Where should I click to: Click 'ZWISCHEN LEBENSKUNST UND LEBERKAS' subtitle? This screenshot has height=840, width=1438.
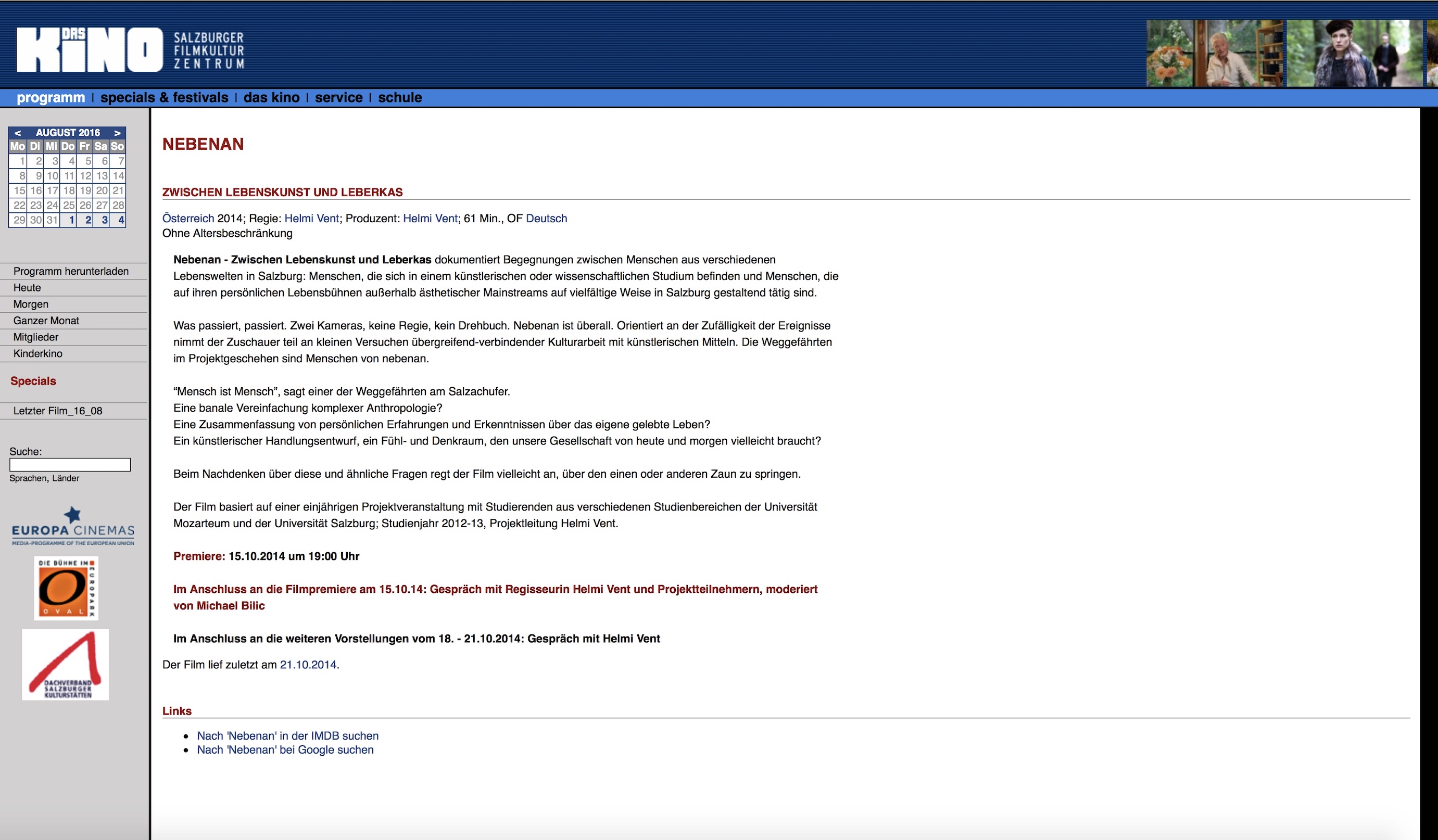(283, 192)
